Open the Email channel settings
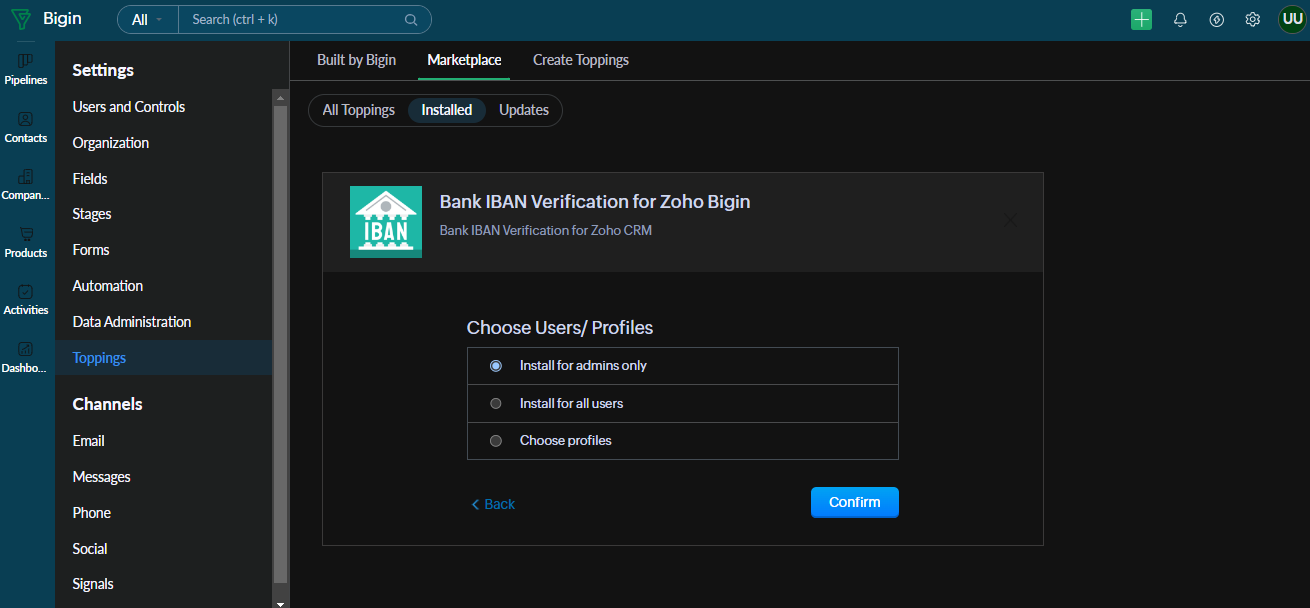The height and width of the screenshot is (608, 1310). [x=89, y=441]
